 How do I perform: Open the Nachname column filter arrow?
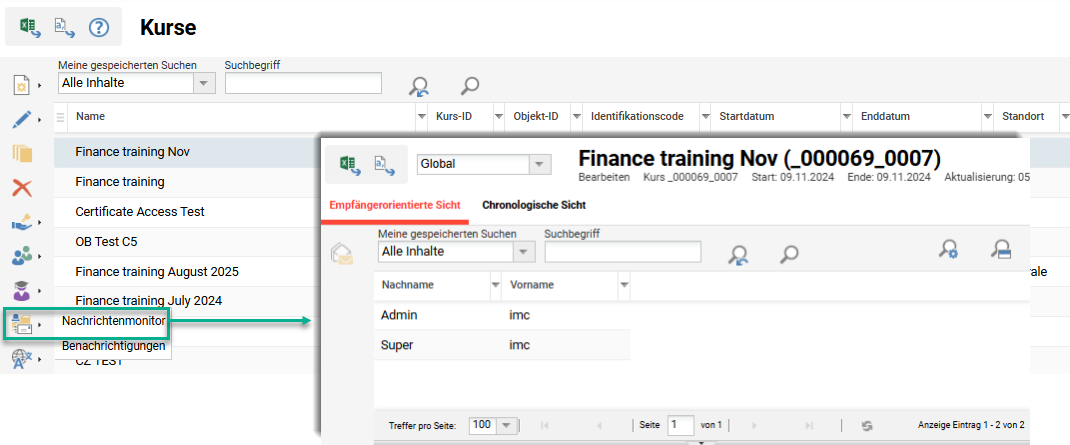[x=495, y=285]
